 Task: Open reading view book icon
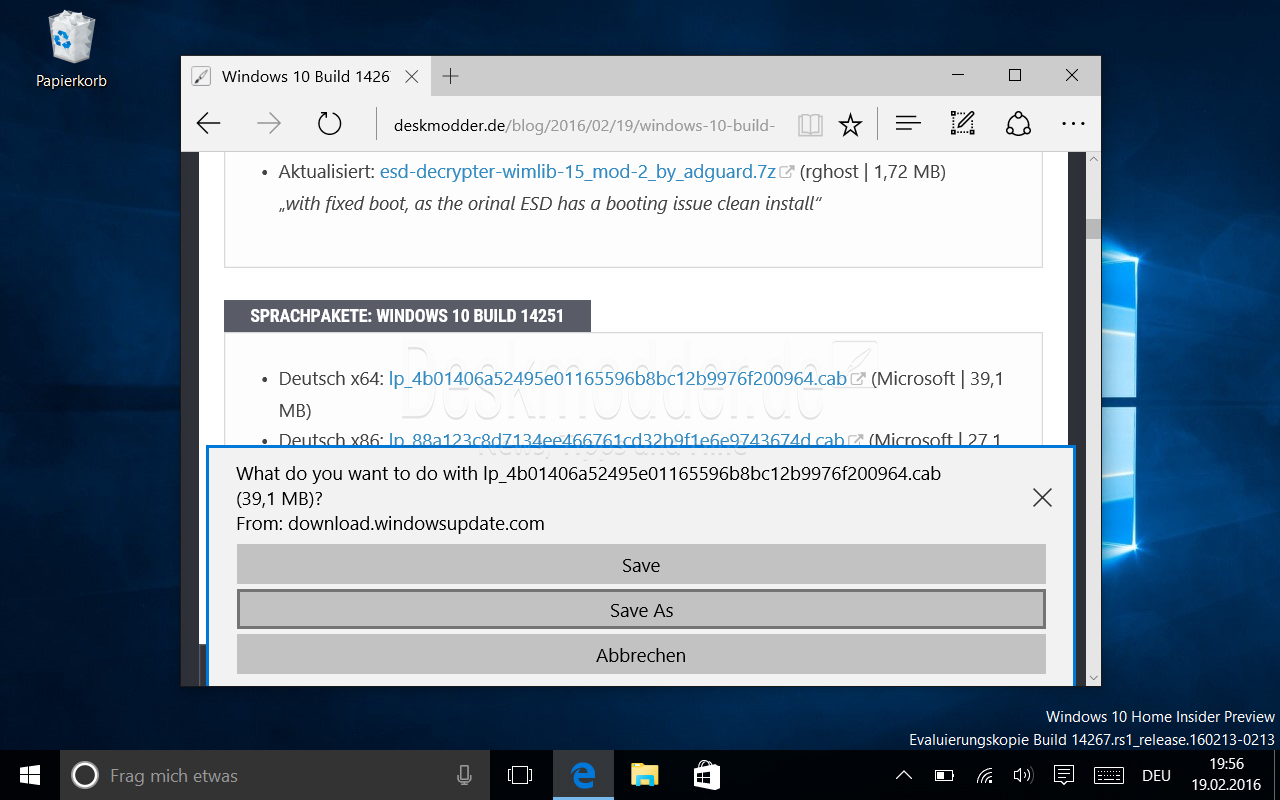point(810,125)
